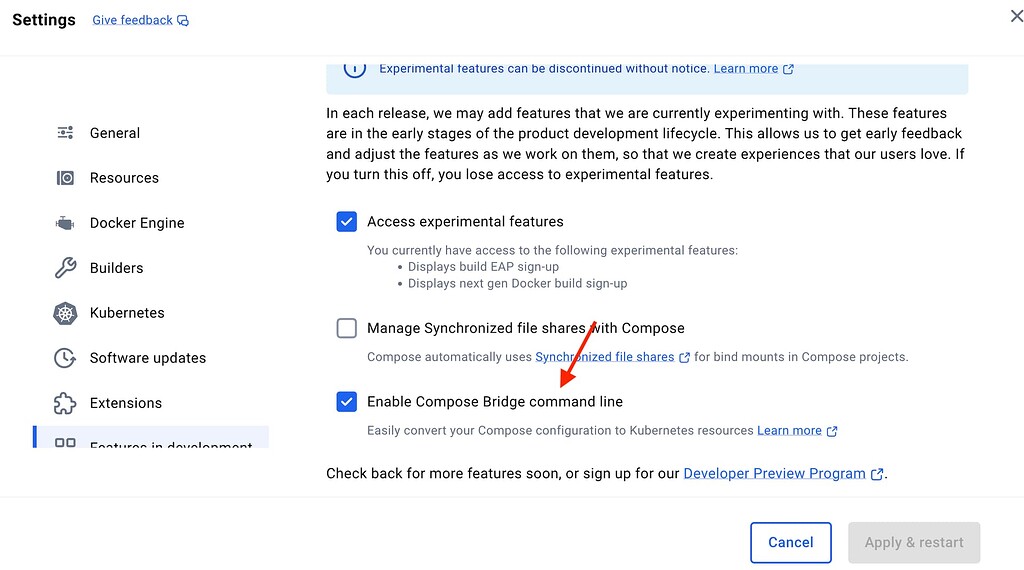The image size is (1024, 570).
Task: Go to Docker Engine settings
Action: coord(137,223)
